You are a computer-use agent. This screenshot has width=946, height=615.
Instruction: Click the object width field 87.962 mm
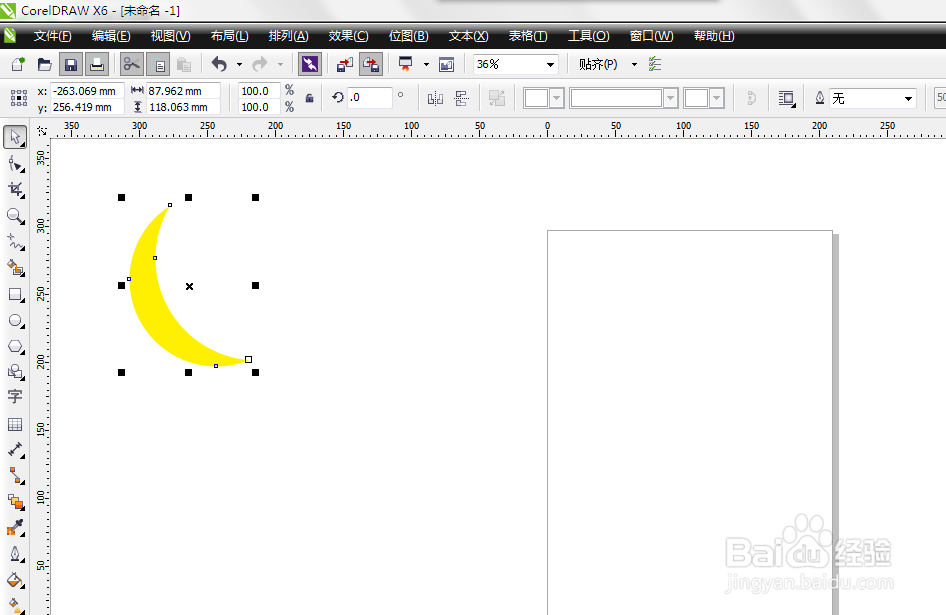pos(183,91)
